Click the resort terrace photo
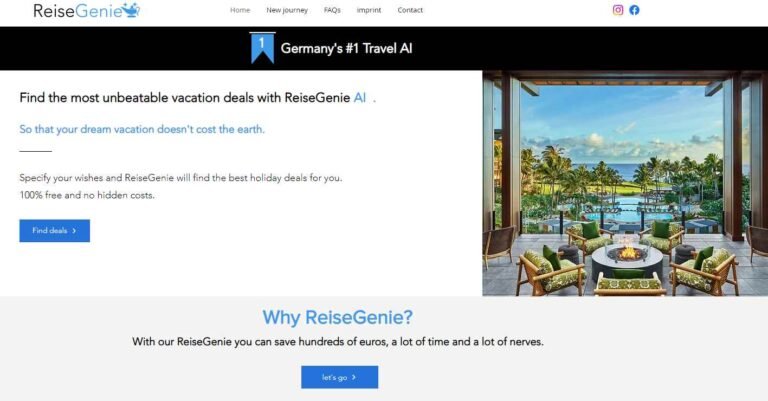 tap(625, 183)
